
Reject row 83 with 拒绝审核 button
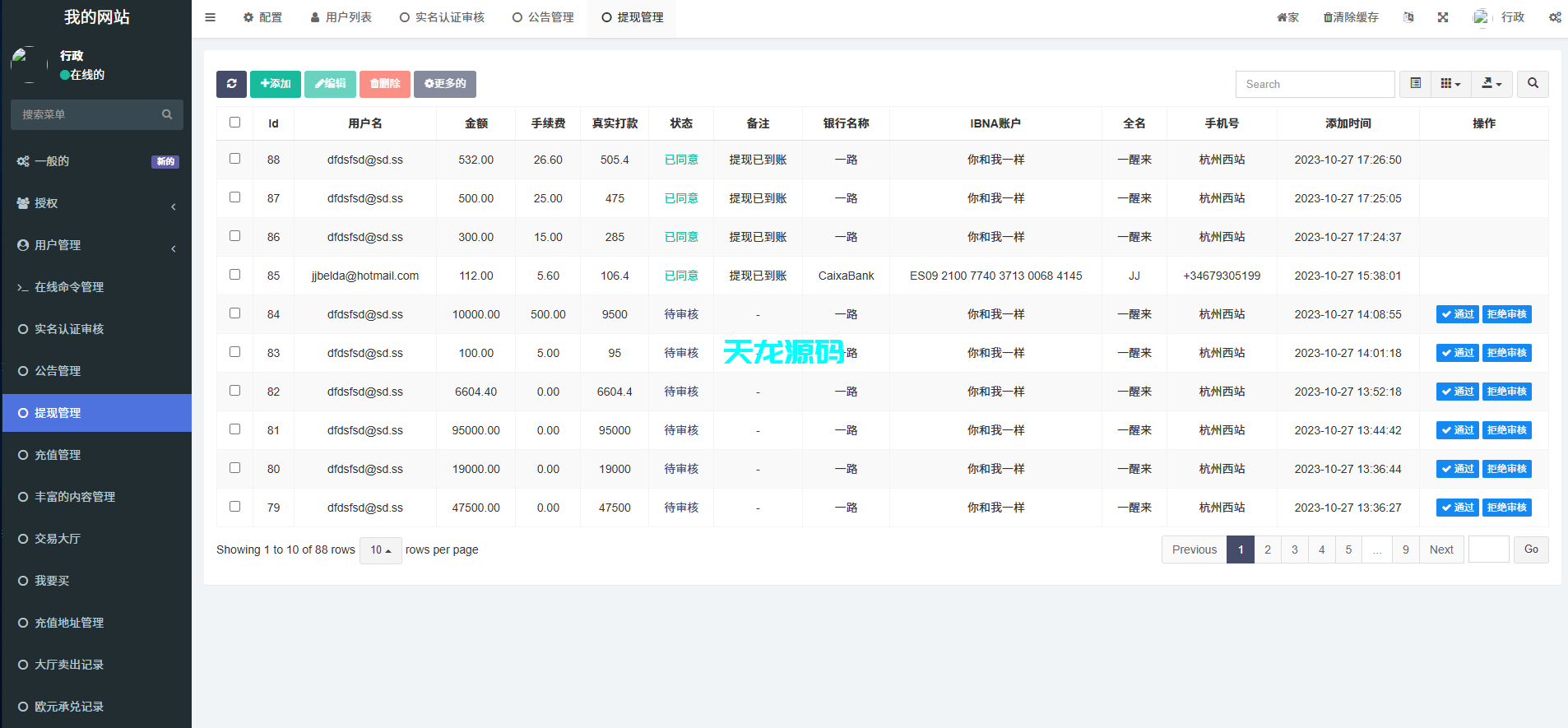pos(1507,353)
